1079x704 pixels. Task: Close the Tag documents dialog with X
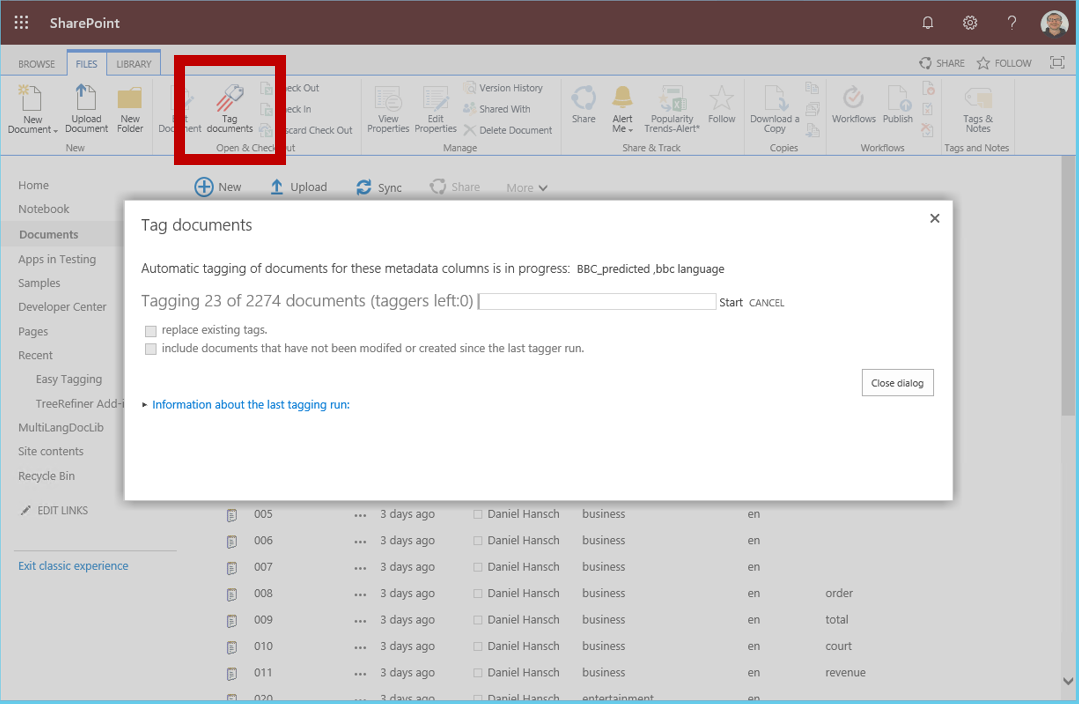[934, 219]
